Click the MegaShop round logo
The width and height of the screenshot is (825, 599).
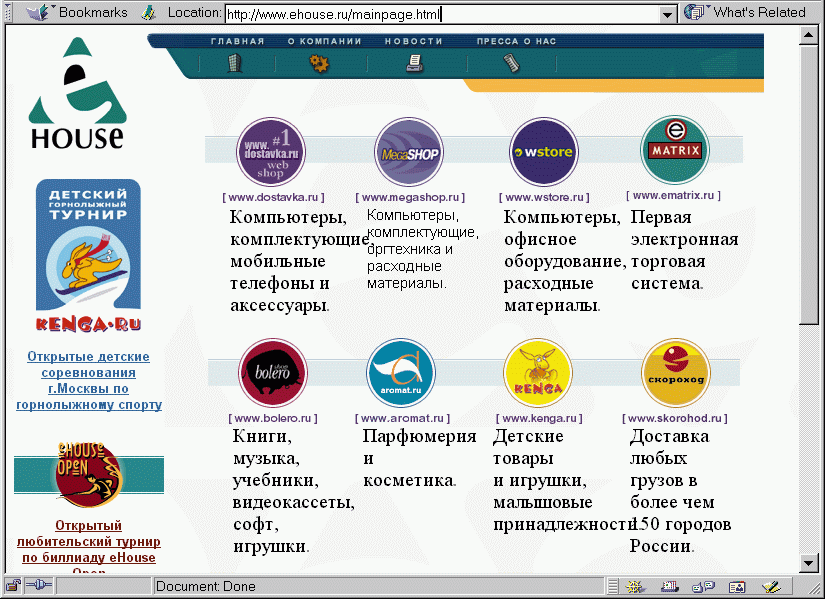click(408, 153)
